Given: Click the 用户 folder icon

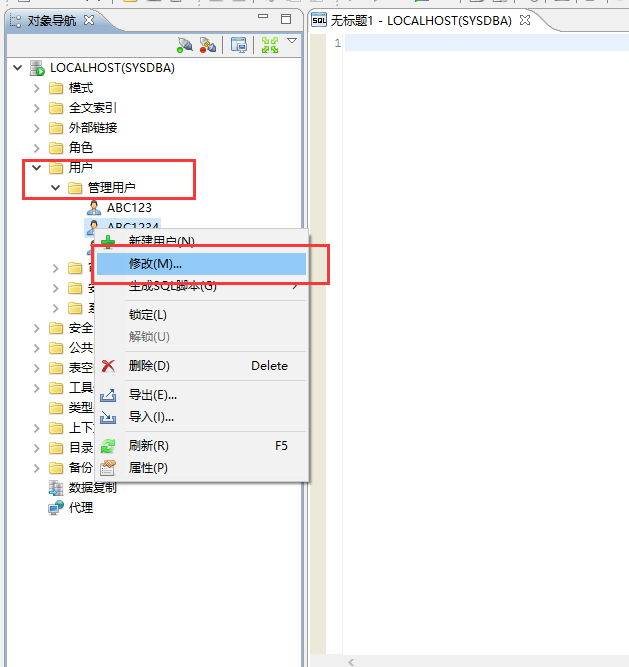Looking at the screenshot, I should [56, 168].
